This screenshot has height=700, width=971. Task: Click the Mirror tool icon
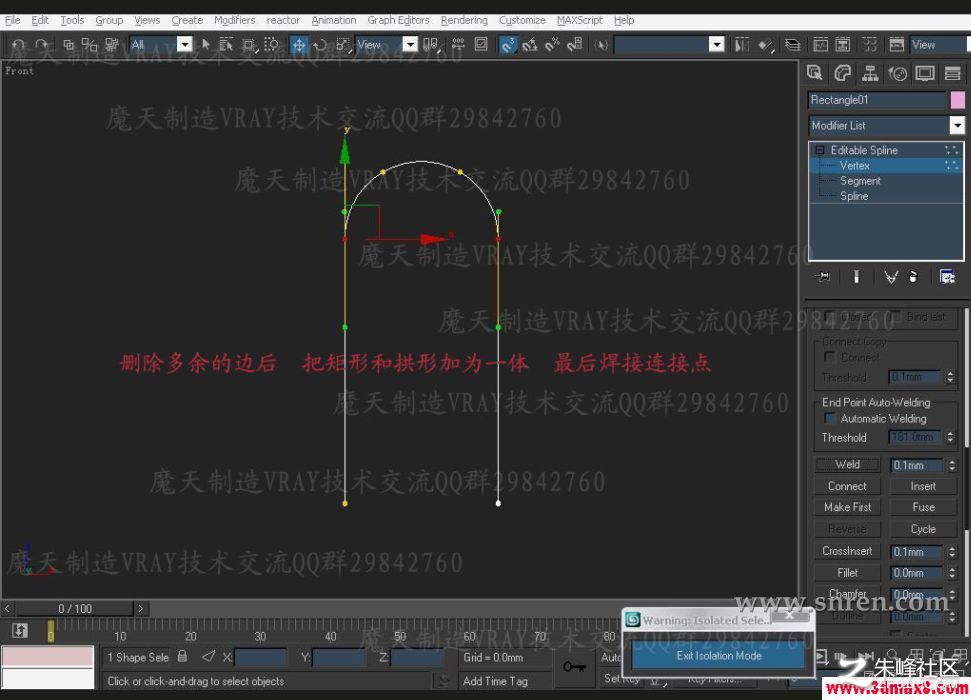pos(742,45)
